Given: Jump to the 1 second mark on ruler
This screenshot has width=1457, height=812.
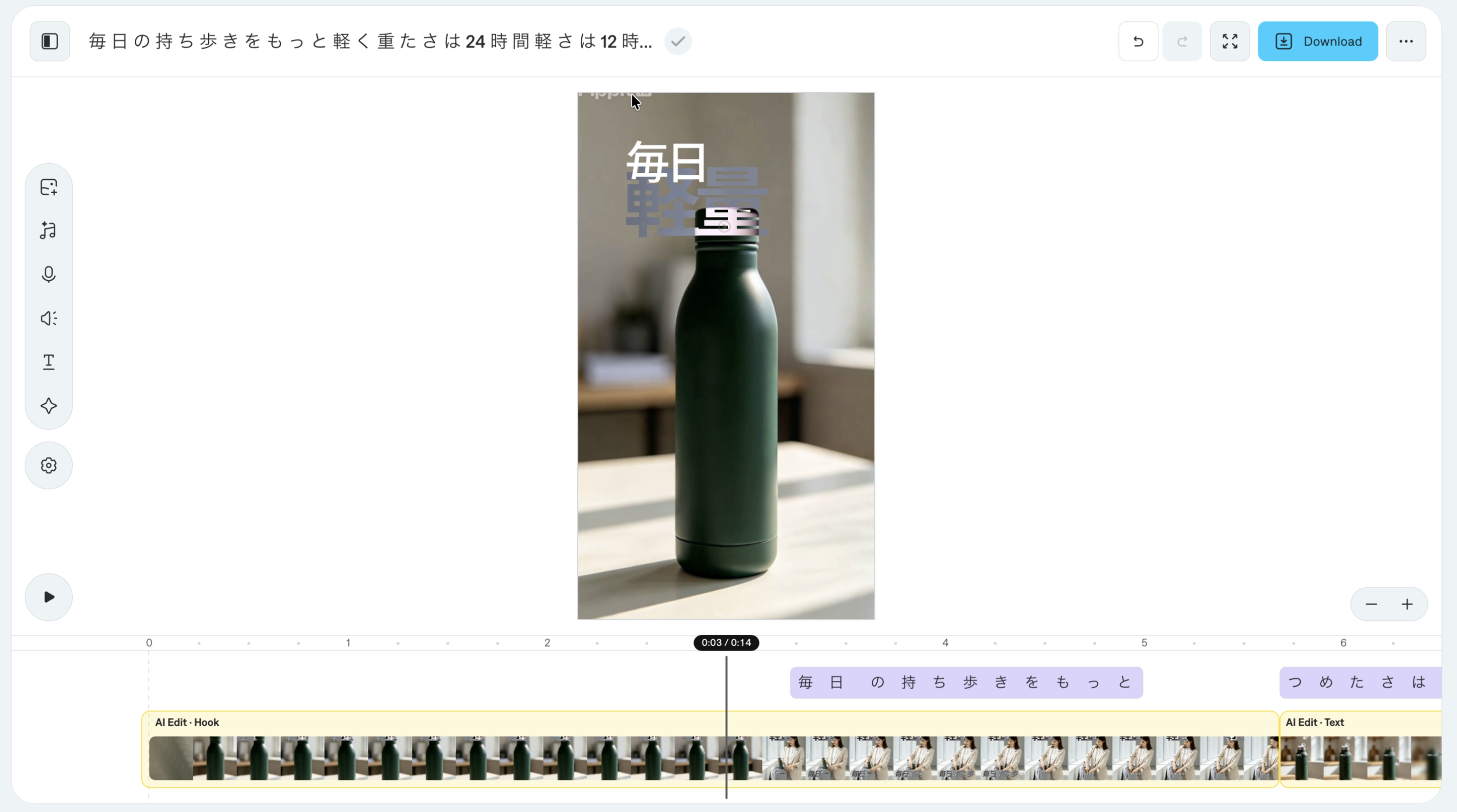Looking at the screenshot, I should (348, 643).
